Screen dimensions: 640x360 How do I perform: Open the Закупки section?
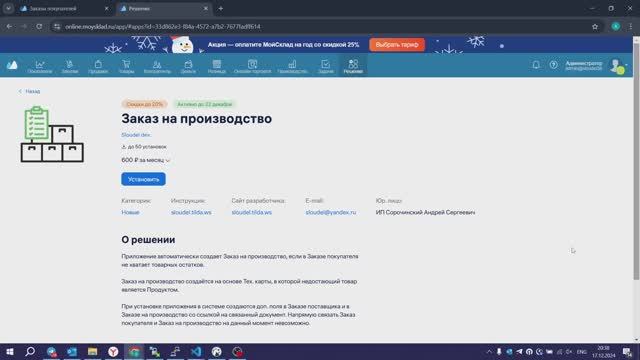pyautogui.click(x=70, y=67)
